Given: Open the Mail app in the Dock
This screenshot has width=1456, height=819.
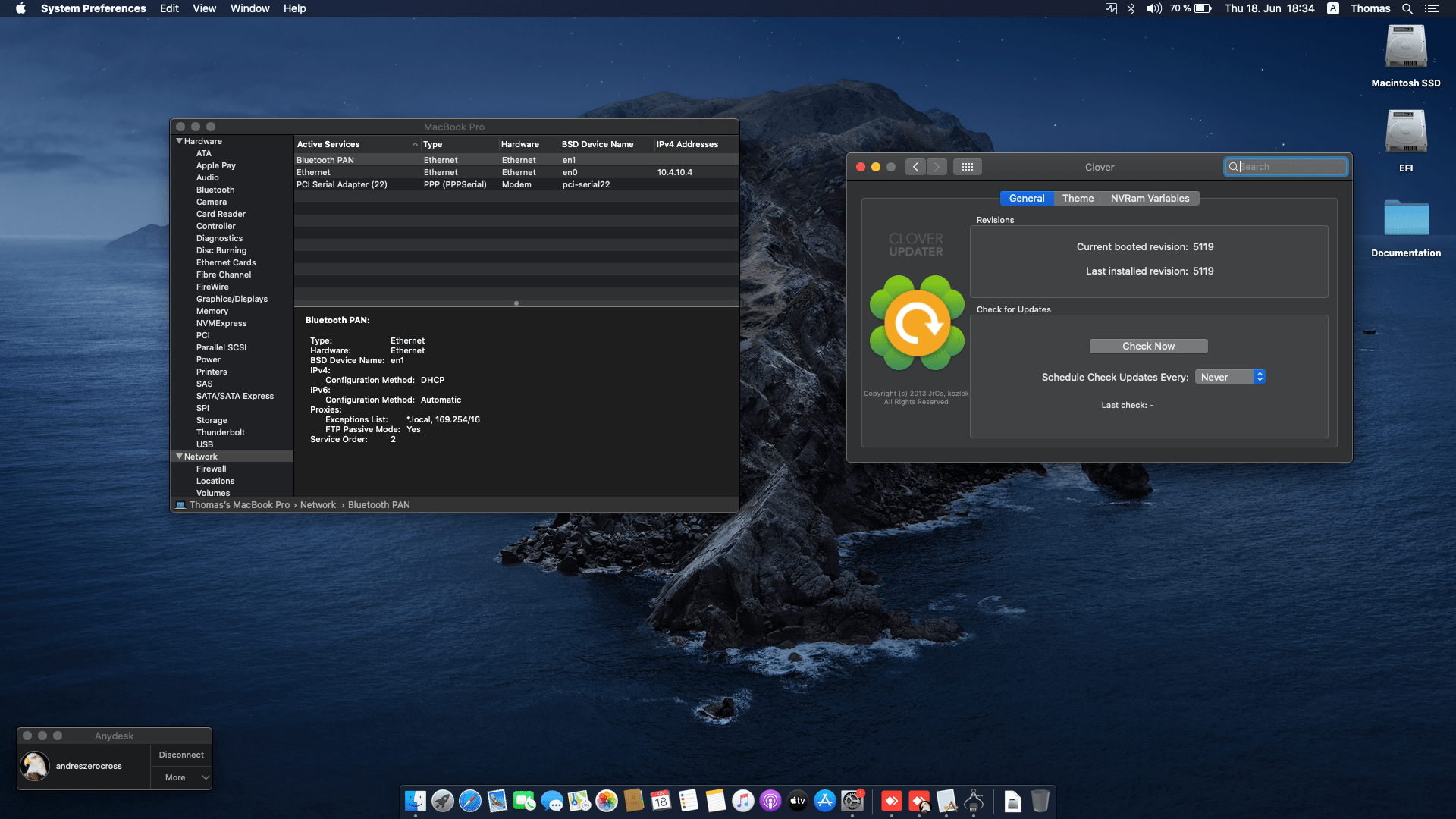Looking at the screenshot, I should (x=497, y=801).
